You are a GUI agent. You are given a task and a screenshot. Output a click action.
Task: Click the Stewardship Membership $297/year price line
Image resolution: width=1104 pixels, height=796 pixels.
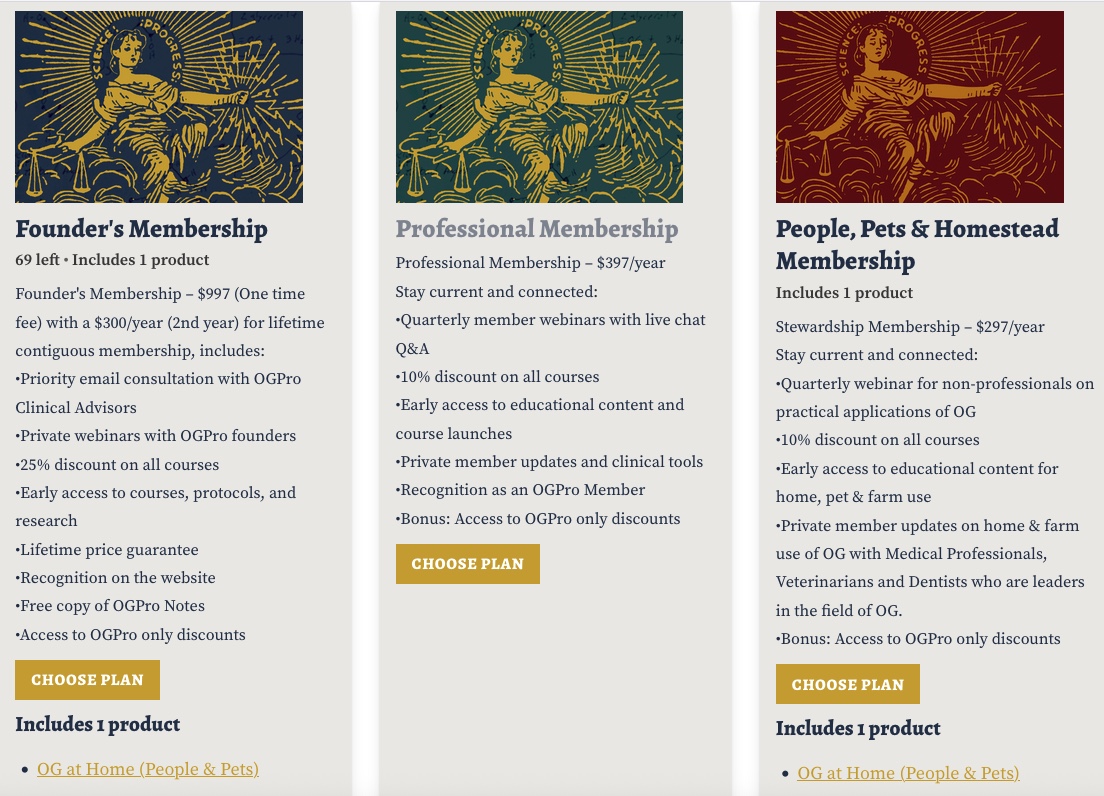tap(910, 327)
